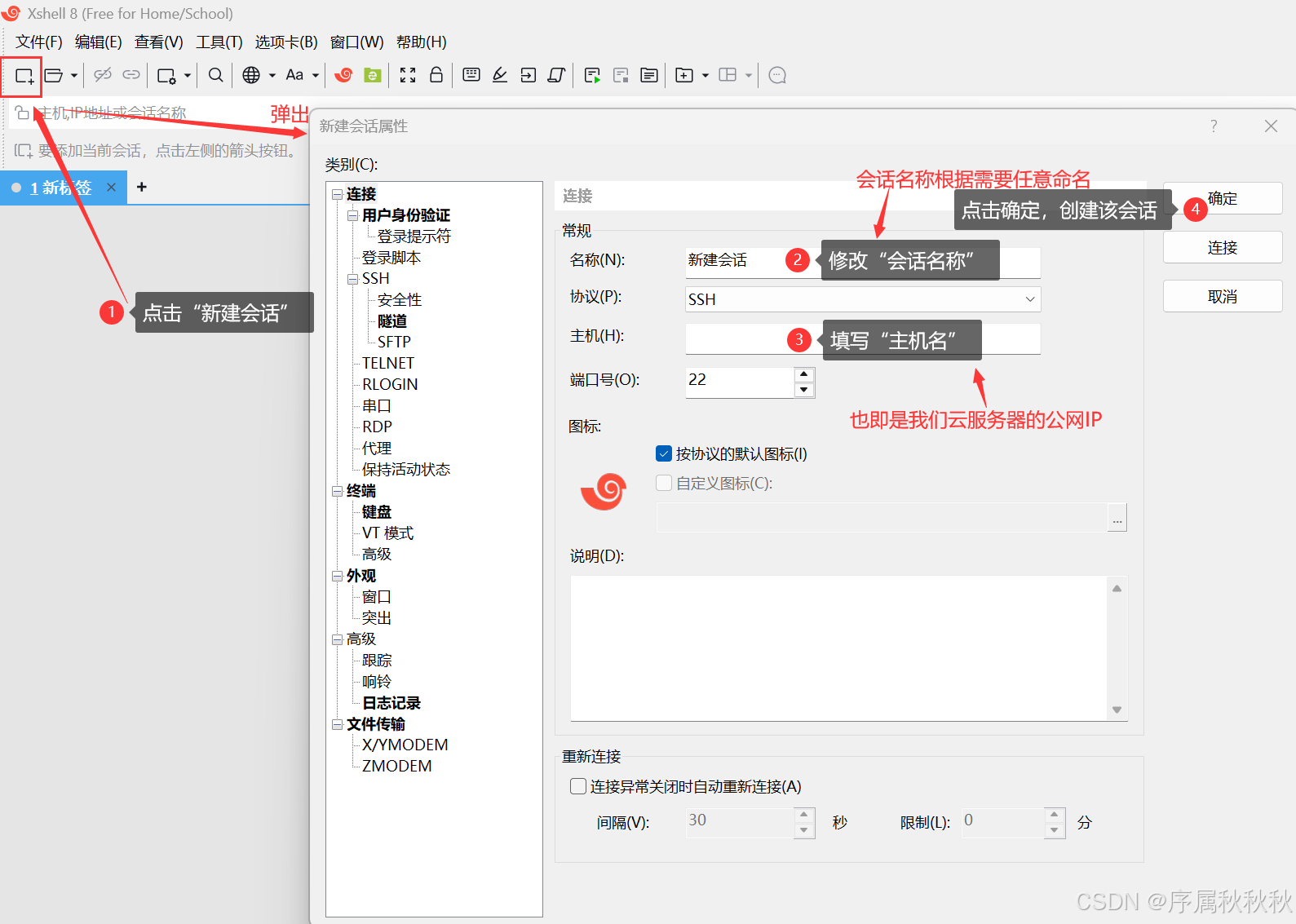Click the padlock Lock Screen icon
The image size is (1296, 924).
[x=436, y=75]
